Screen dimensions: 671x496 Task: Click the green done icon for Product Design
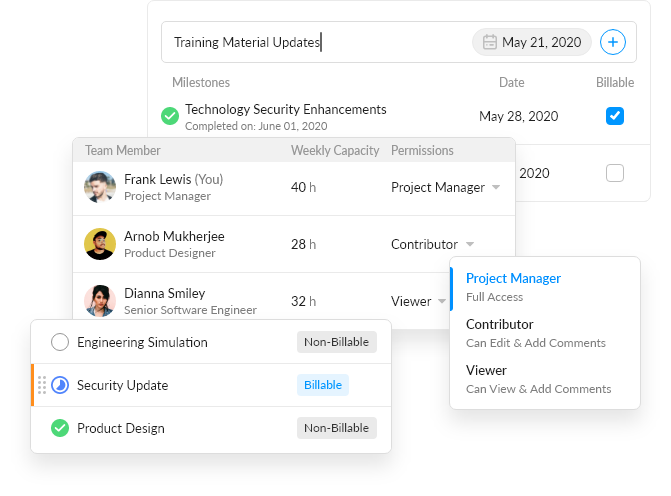(60, 428)
